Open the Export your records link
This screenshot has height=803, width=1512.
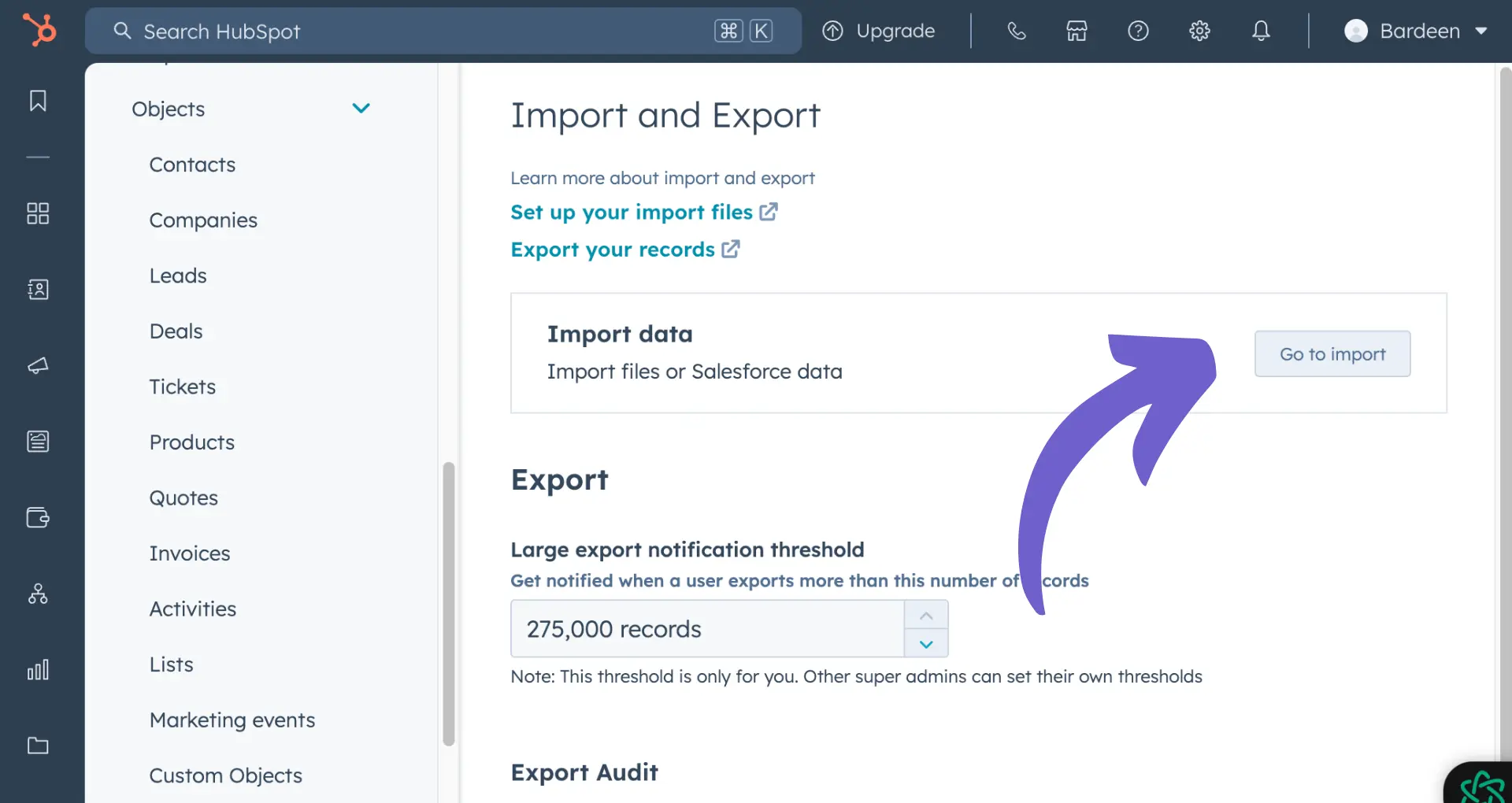(x=613, y=250)
